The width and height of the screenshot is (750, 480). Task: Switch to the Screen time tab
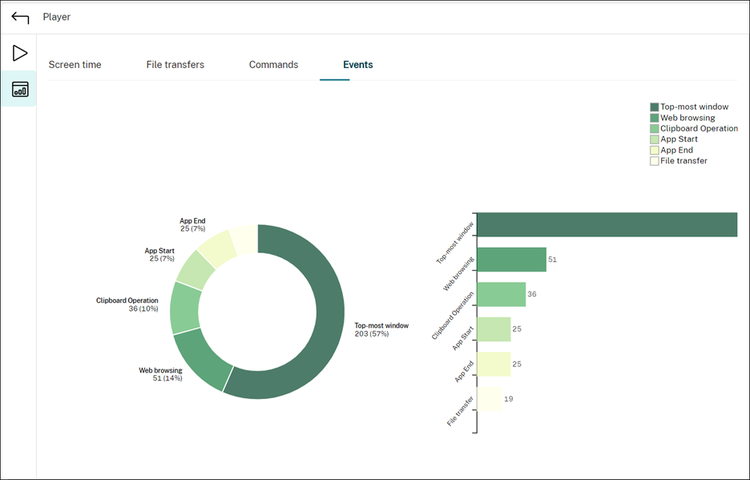click(x=75, y=65)
